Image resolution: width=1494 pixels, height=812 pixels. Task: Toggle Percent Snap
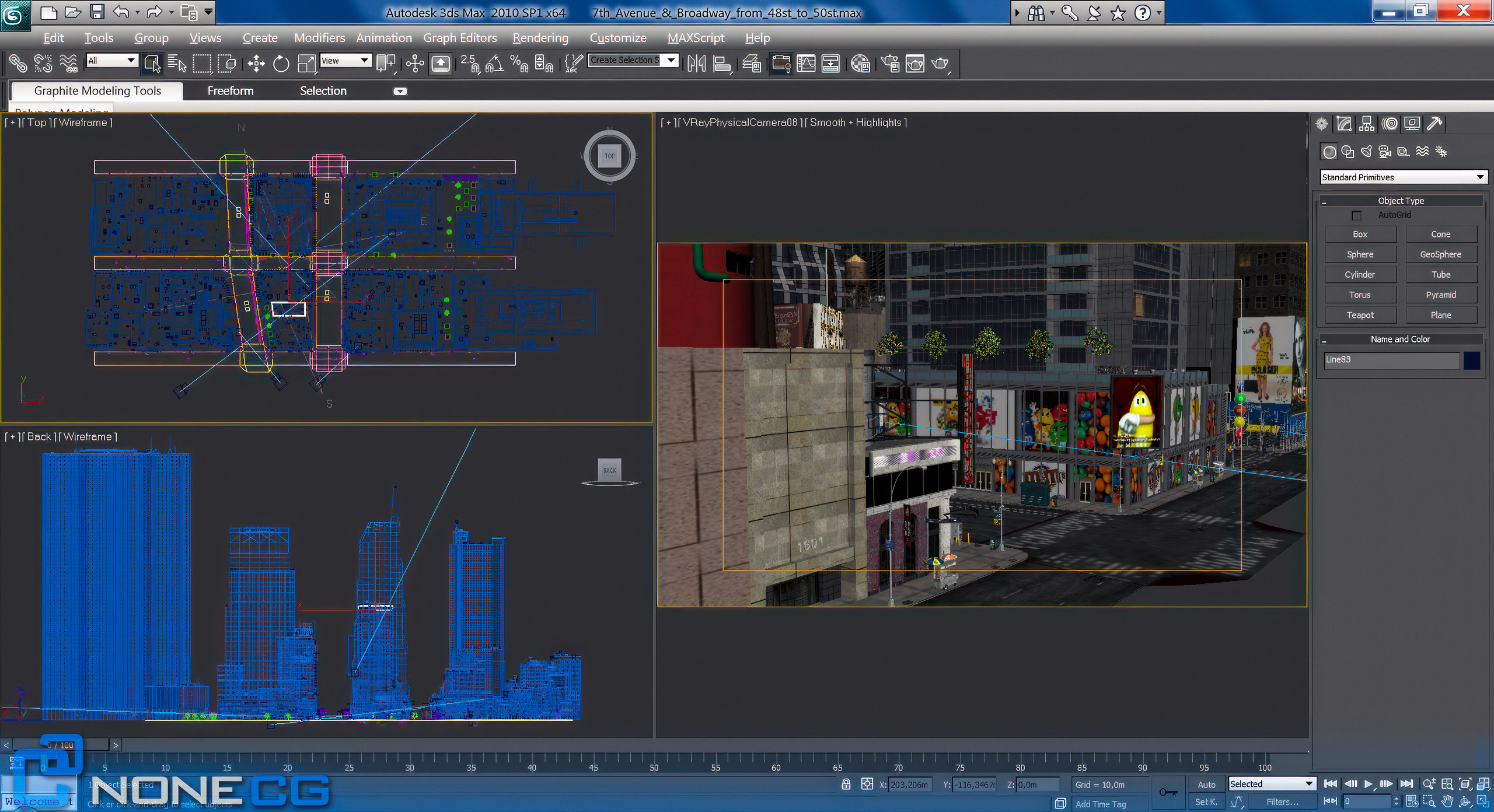point(519,63)
